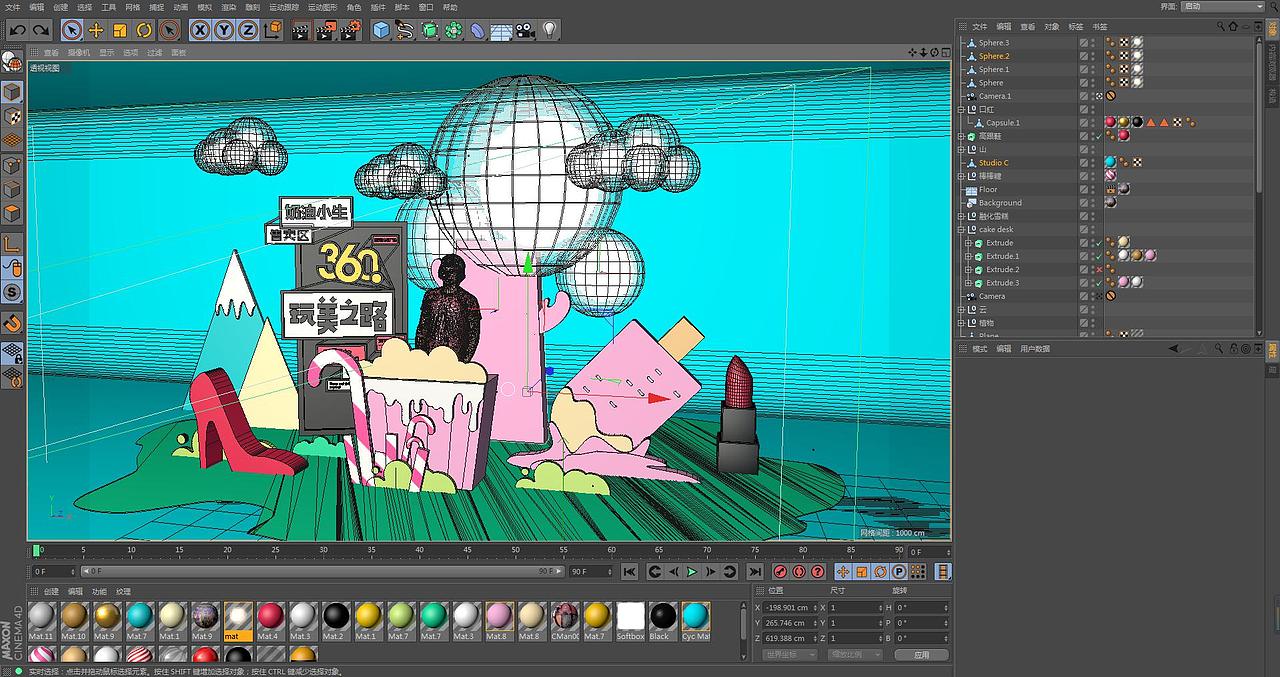Render the active view clapperboard icon
The width and height of the screenshot is (1280, 677).
tap(301, 30)
